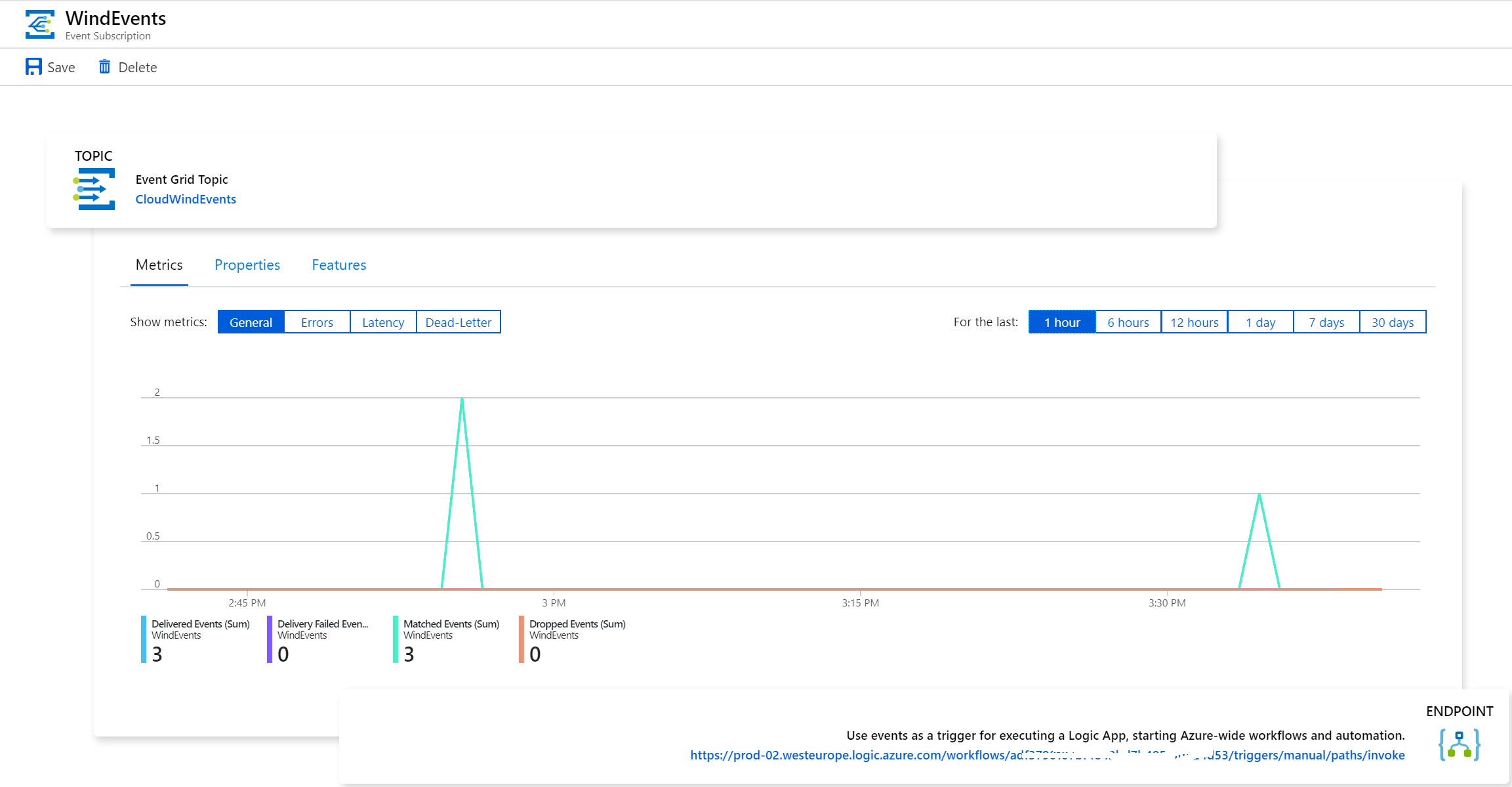Click Delivered Events blue legend swatch

coord(144,639)
